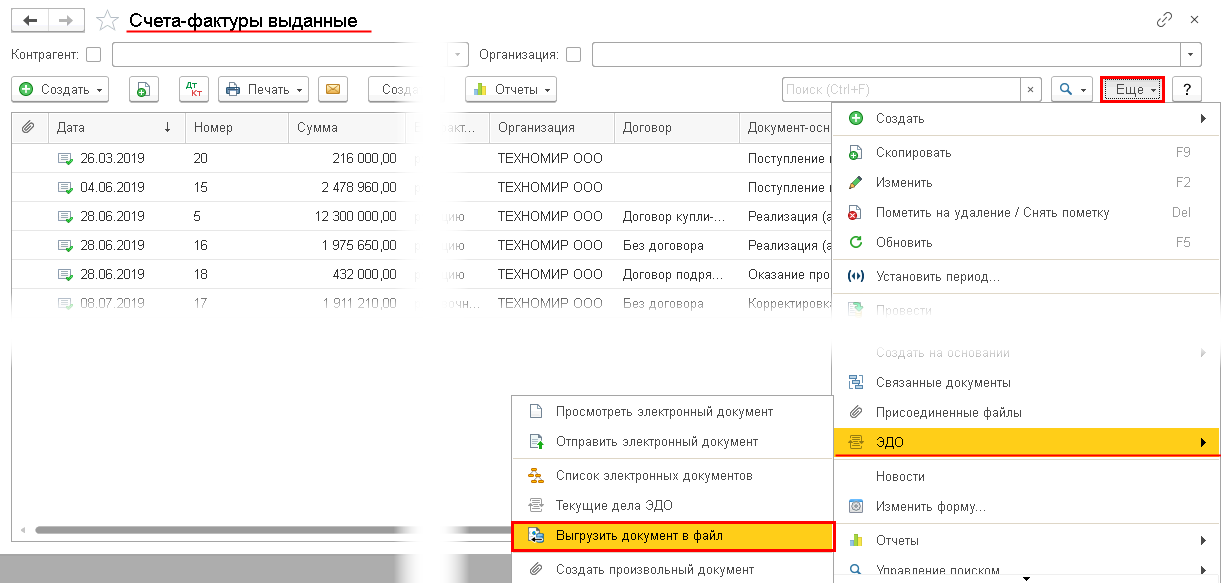Viewport: 1221px width, 583px height.
Task: Click the Еще button
Action: [1133, 89]
